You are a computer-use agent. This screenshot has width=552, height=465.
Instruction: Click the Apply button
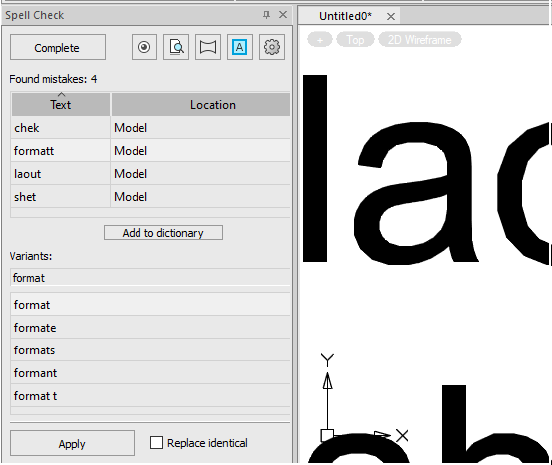point(72,444)
